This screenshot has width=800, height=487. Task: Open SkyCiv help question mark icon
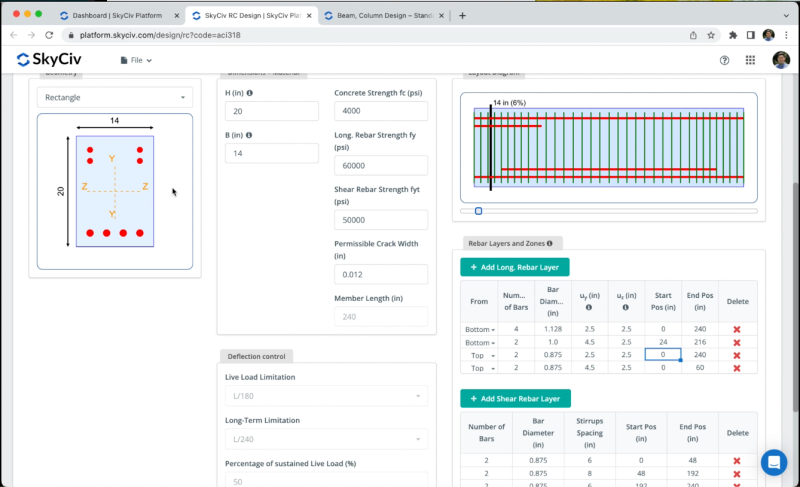coord(724,60)
